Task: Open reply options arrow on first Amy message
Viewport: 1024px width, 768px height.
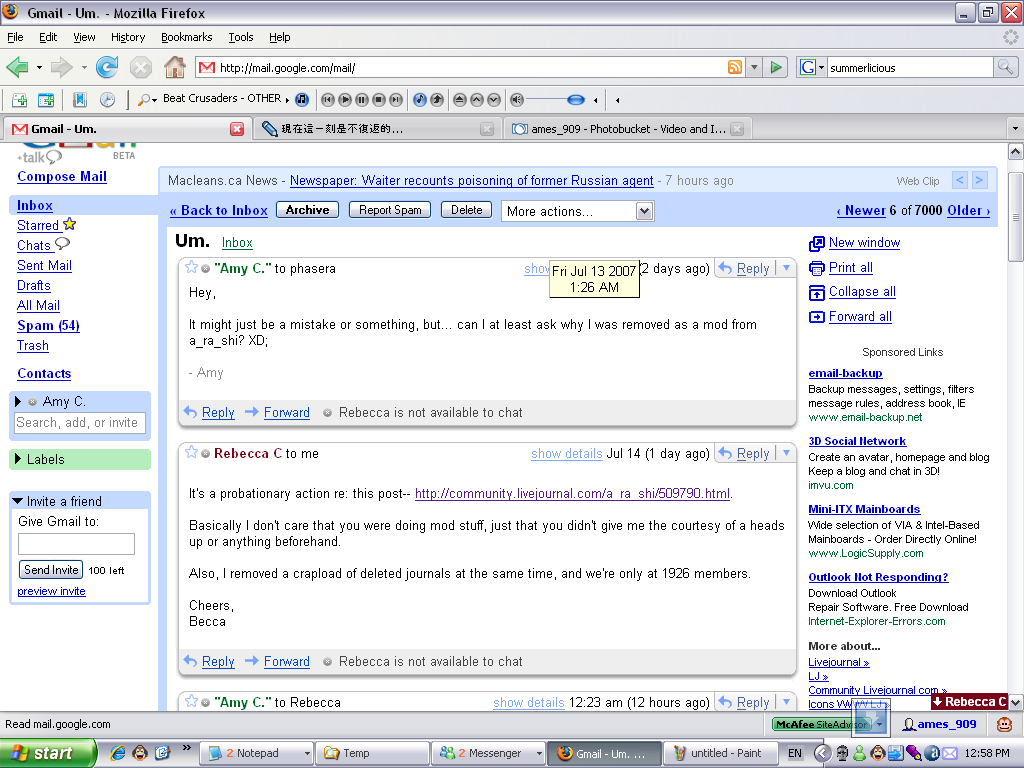Action: click(x=786, y=268)
